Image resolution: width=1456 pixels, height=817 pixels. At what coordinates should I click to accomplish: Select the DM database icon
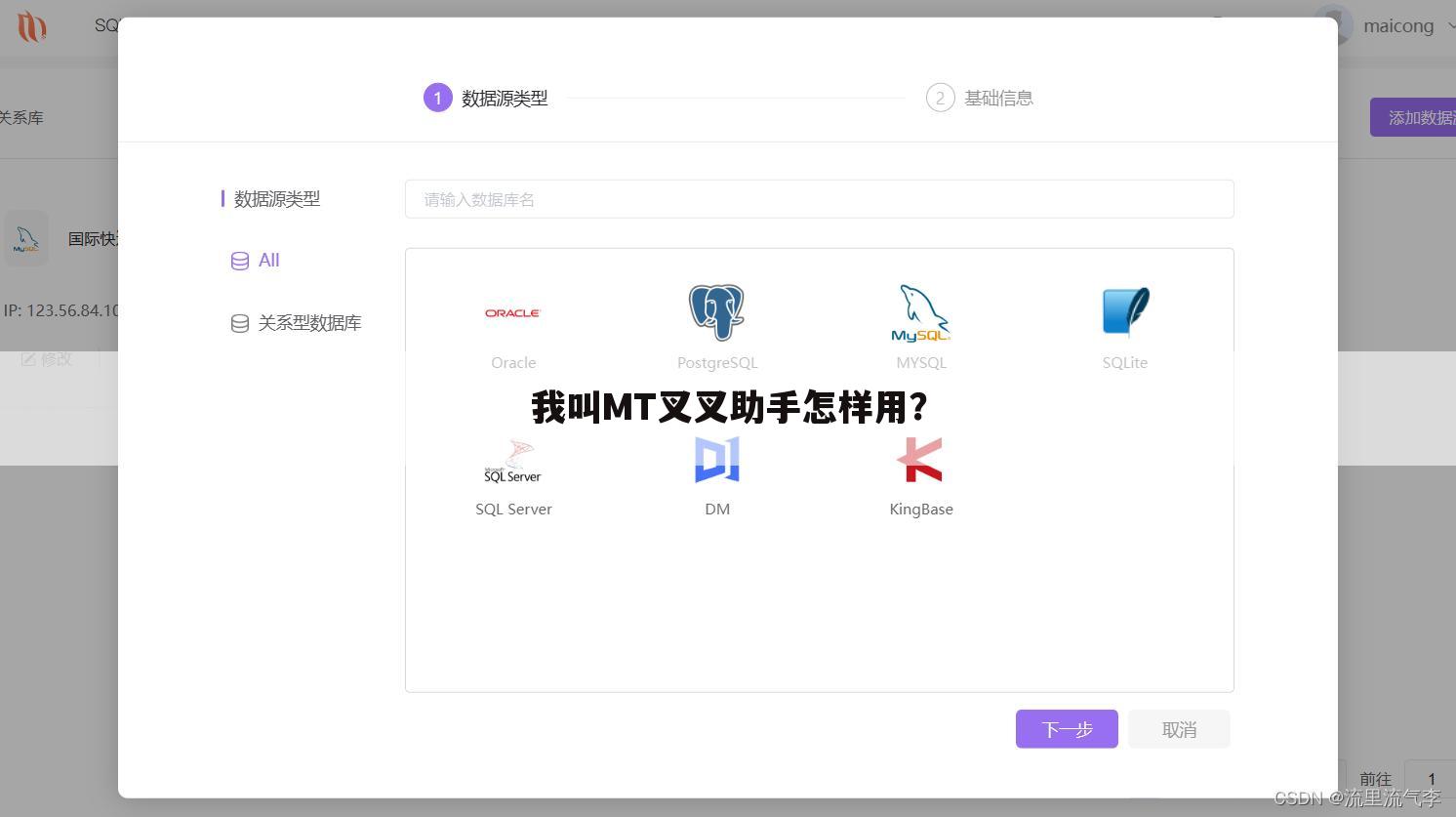coord(716,460)
